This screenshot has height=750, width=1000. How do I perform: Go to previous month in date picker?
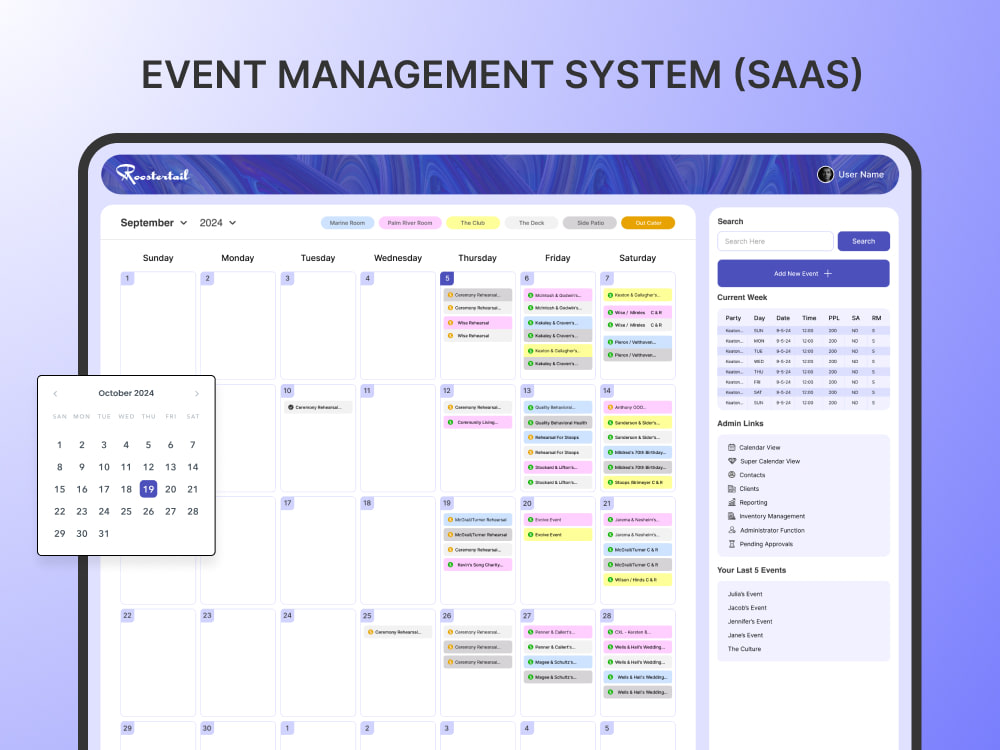[55, 393]
